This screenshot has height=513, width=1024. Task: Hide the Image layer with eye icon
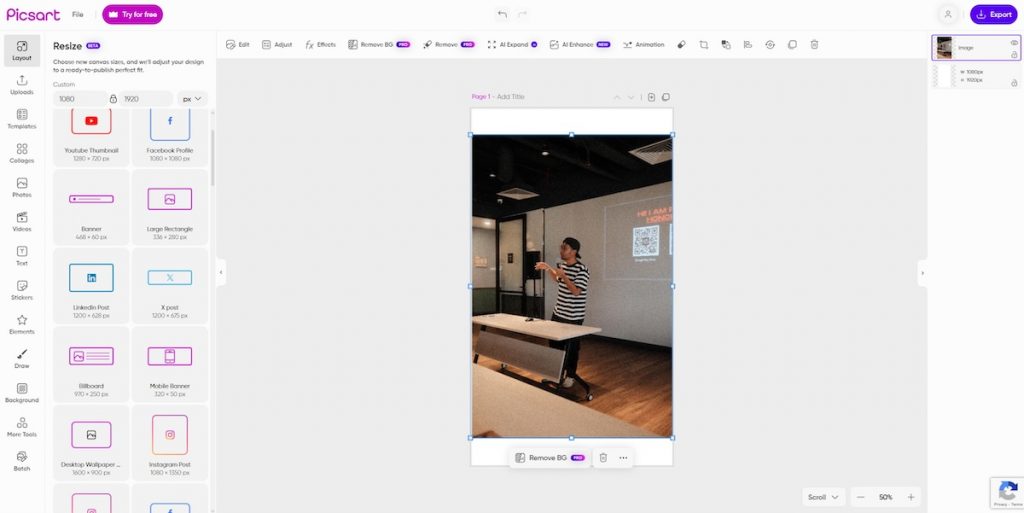(1014, 42)
